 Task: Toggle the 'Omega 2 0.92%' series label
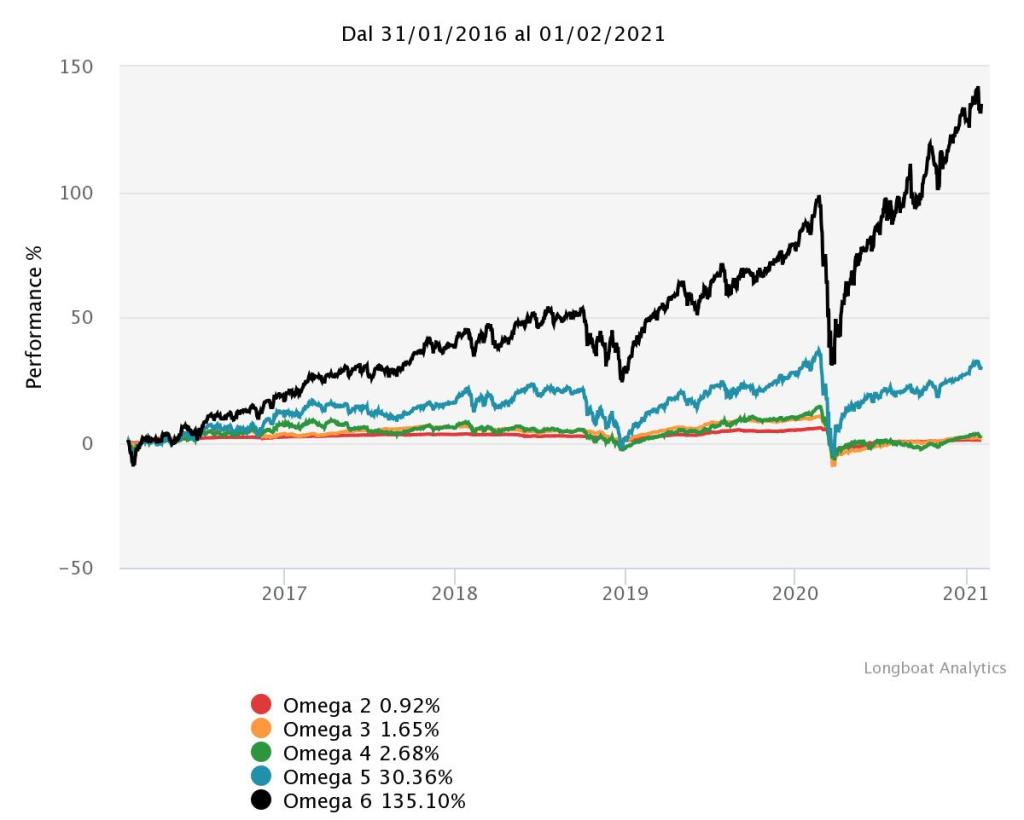[x=361, y=704]
